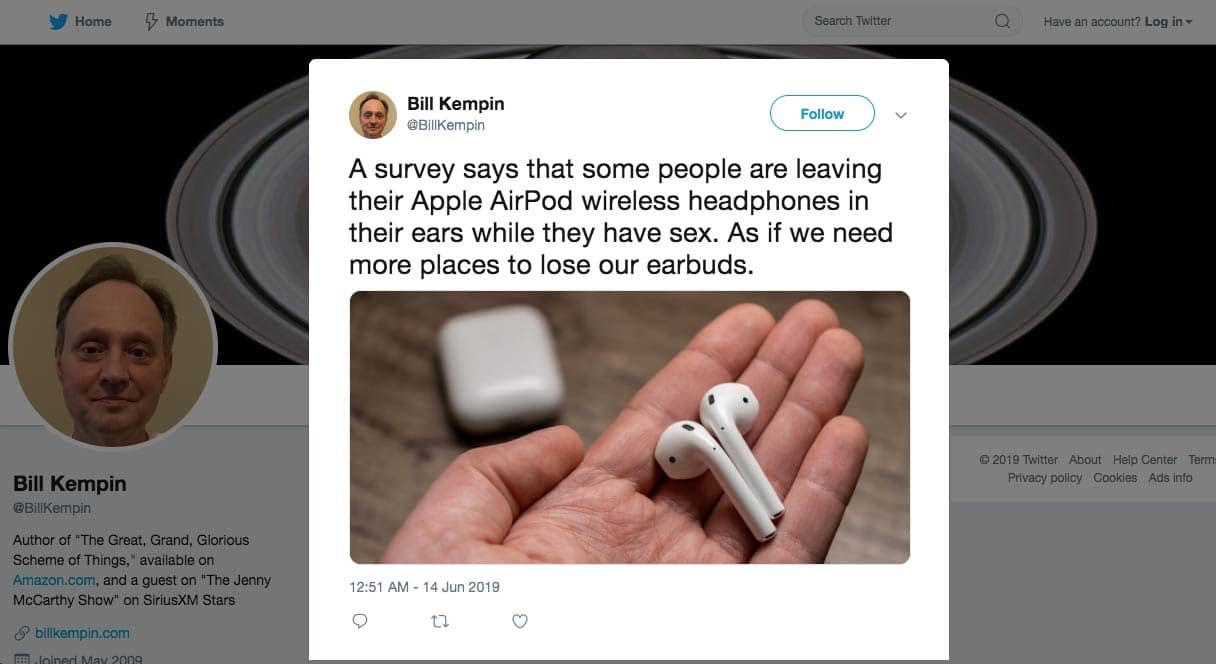Click the tweet timestamp 12:51 AM - 14 Jun 2019
The image size is (1216, 664).
[x=424, y=587]
